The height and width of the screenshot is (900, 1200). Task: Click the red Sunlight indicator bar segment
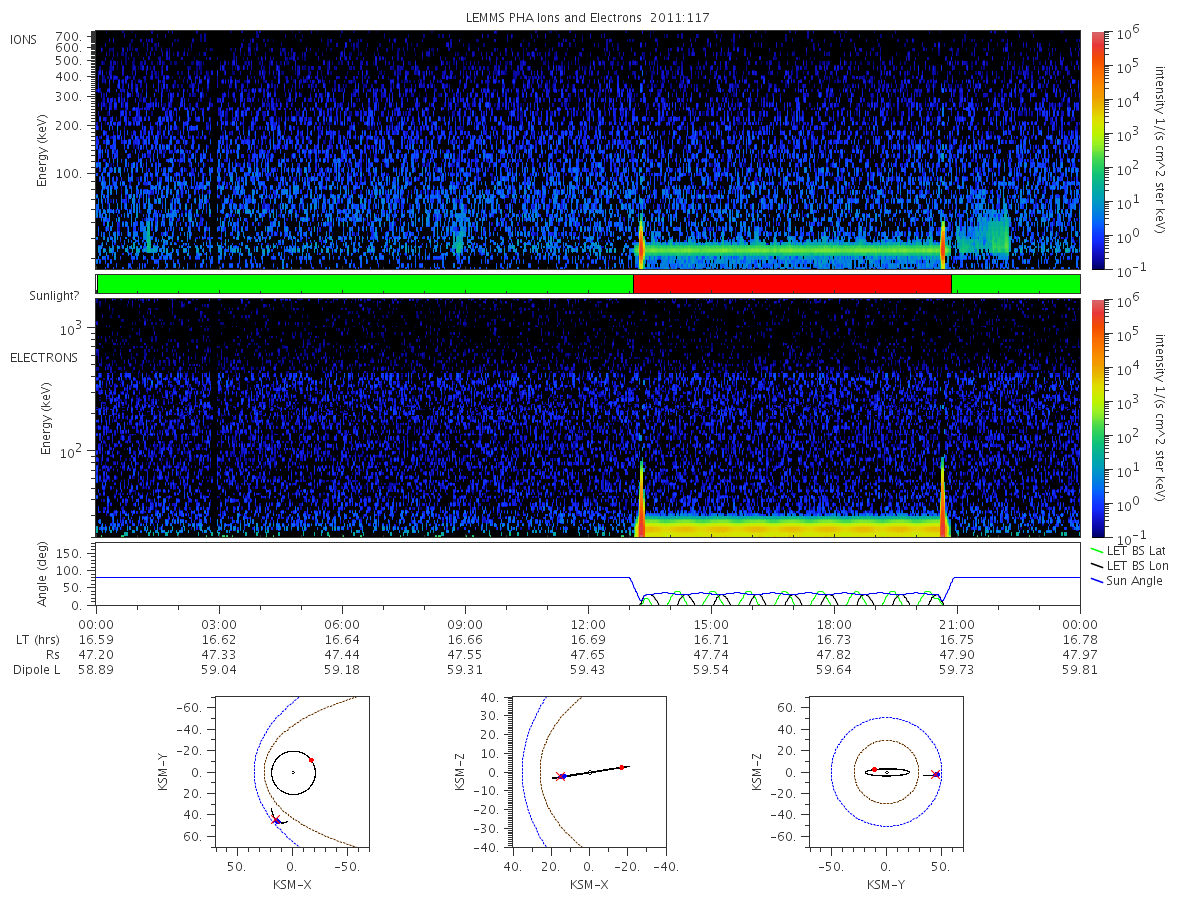(792, 284)
